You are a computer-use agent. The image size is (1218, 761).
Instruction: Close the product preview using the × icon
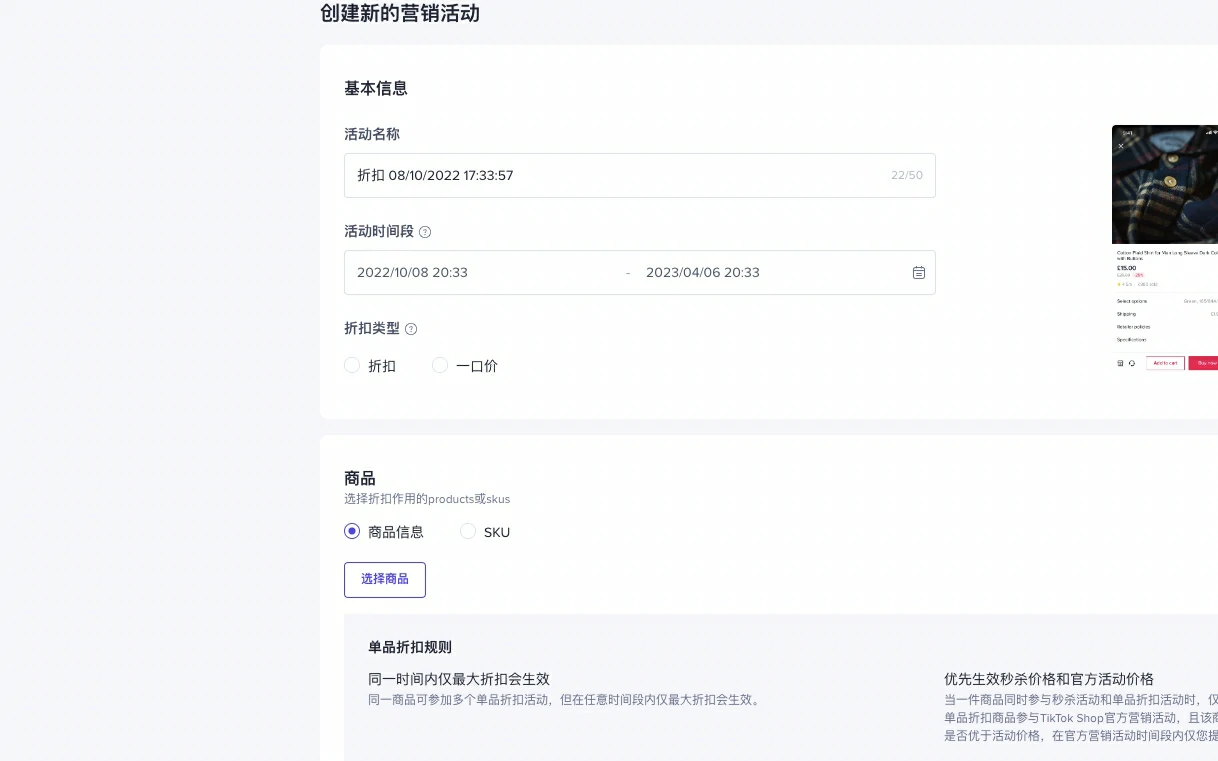tap(1122, 145)
